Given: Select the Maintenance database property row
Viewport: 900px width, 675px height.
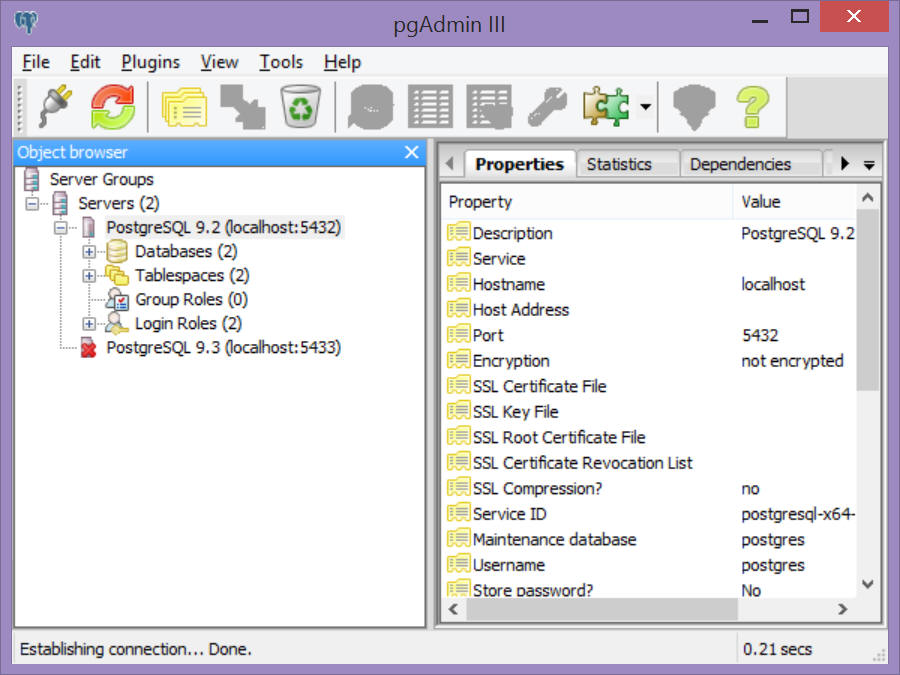Looking at the screenshot, I should click(x=650, y=539).
